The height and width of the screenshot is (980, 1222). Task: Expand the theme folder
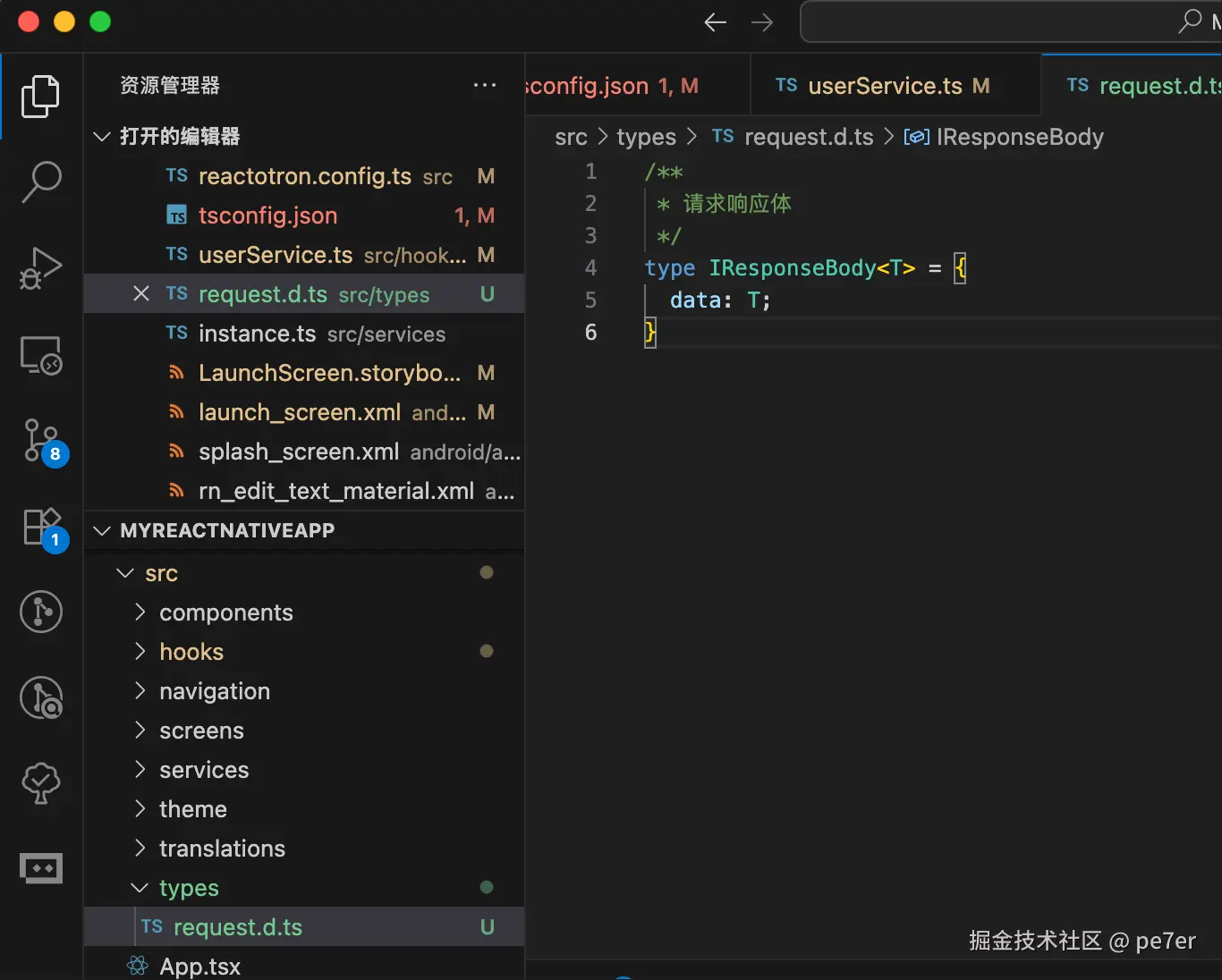[x=140, y=808]
